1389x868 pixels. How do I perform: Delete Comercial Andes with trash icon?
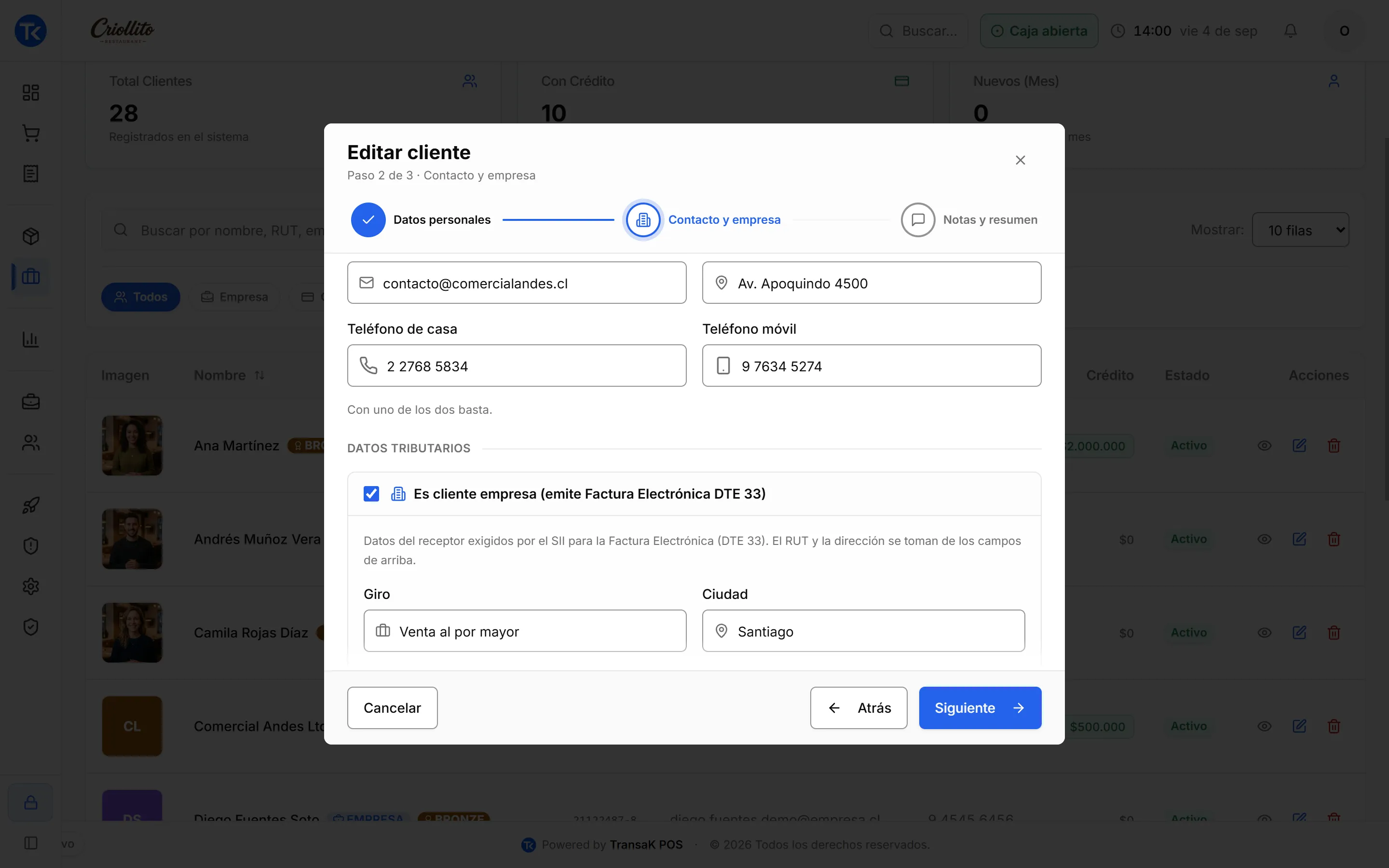click(1334, 726)
